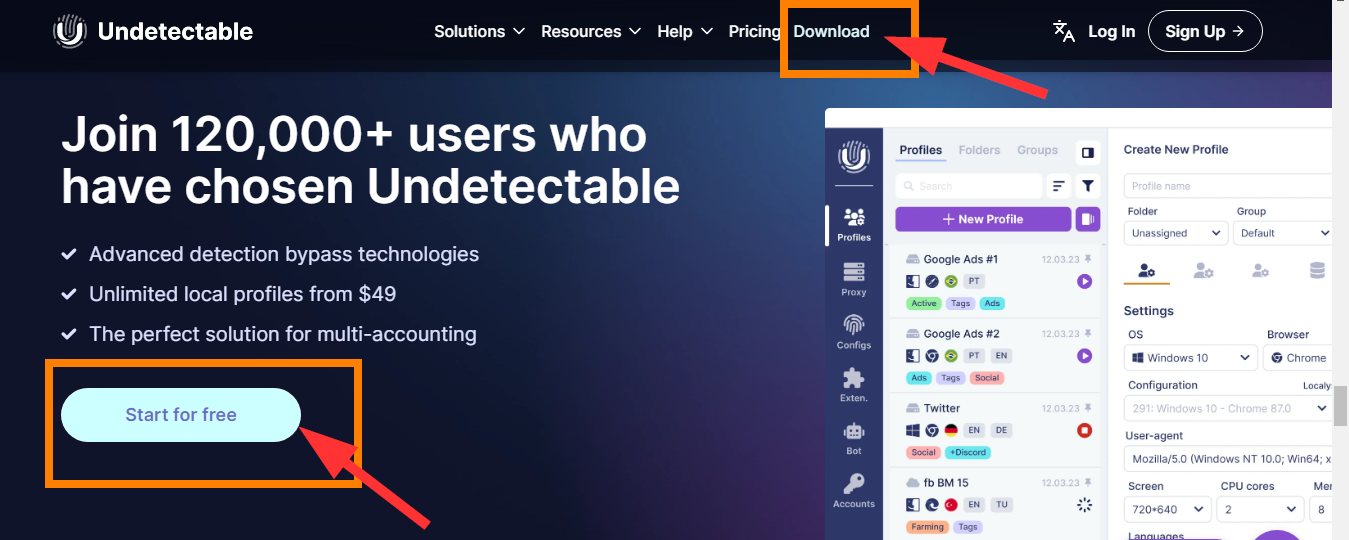Screen dimensions: 1349x540
Task: Go to the Pricing page
Action: [754, 31]
